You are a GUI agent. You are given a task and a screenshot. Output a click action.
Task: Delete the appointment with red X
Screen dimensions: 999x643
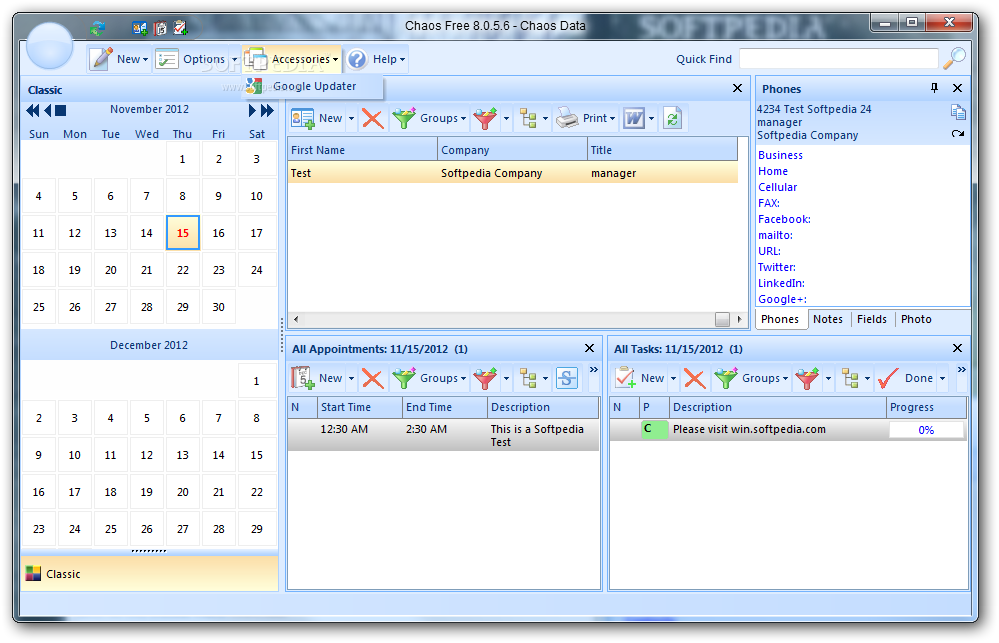click(373, 379)
